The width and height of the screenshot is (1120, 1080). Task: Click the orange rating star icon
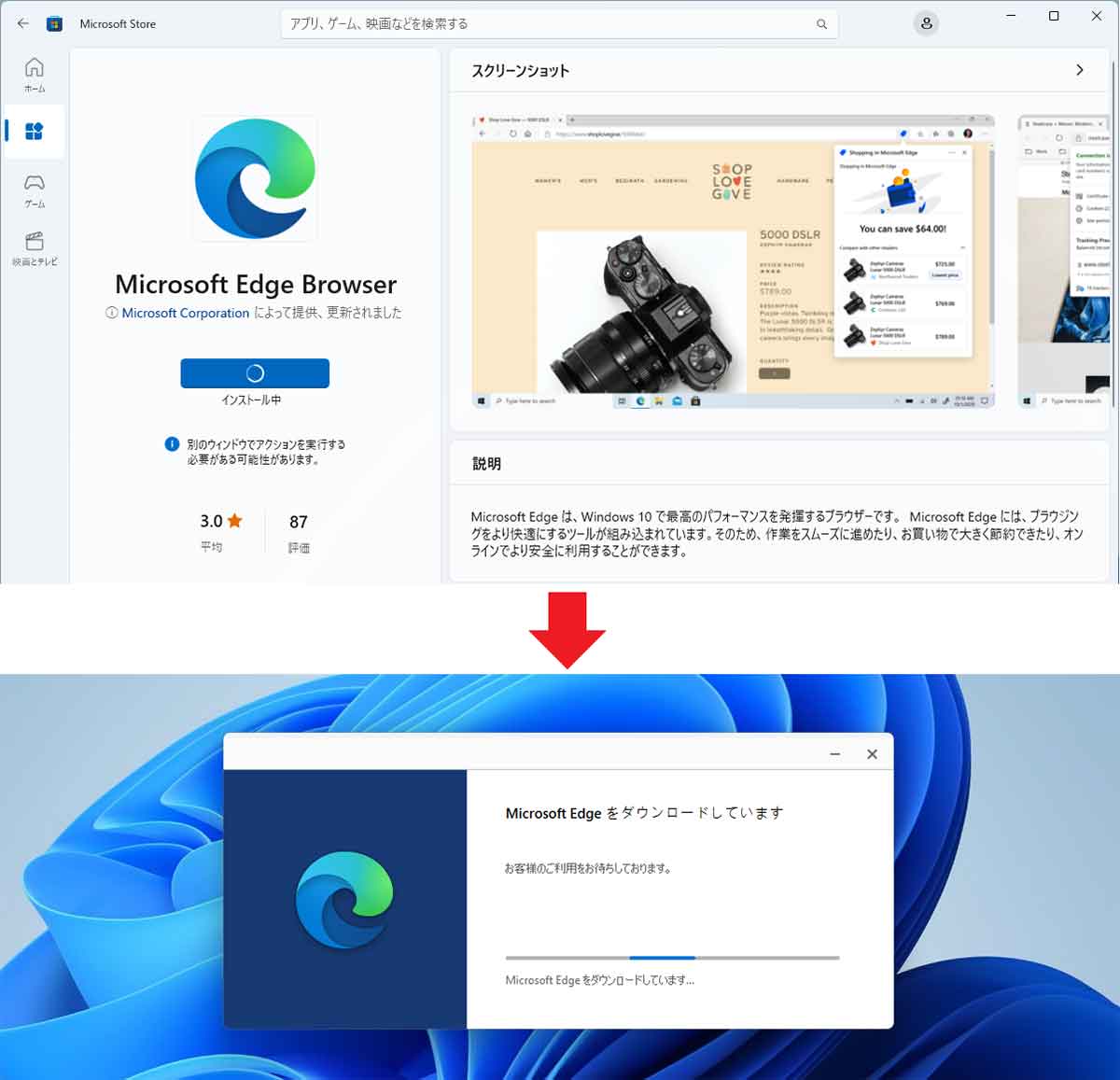pyautogui.click(x=235, y=521)
